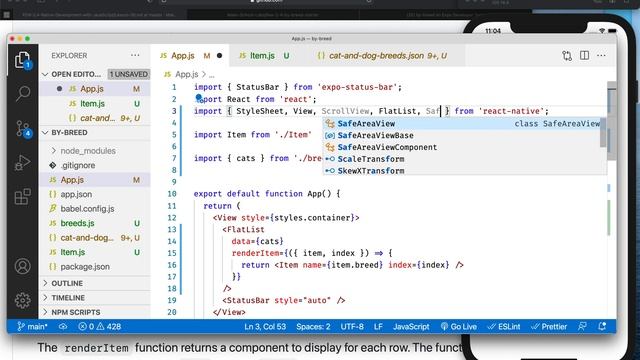
Task: Click line number 10 in gutter
Action: click(x=172, y=194)
